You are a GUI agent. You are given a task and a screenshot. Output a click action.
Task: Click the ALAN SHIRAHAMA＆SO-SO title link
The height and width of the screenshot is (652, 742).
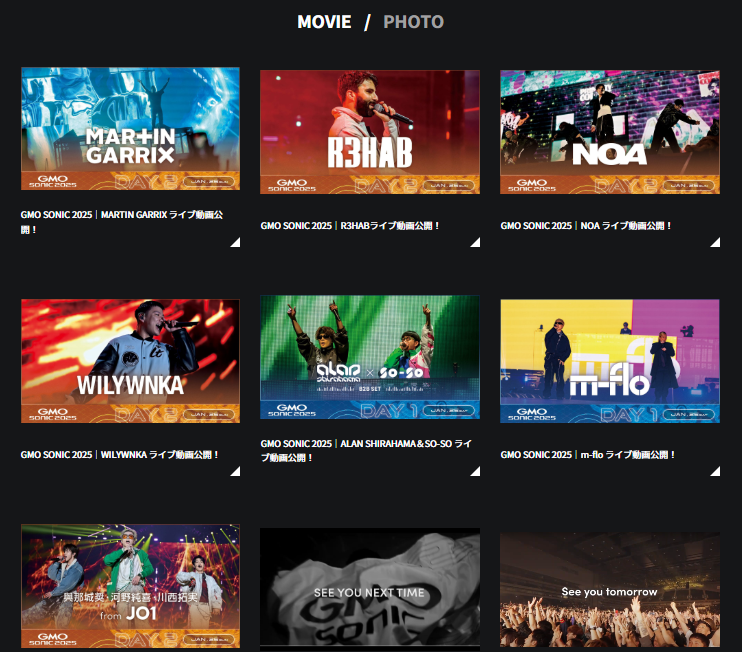pyautogui.click(x=366, y=450)
